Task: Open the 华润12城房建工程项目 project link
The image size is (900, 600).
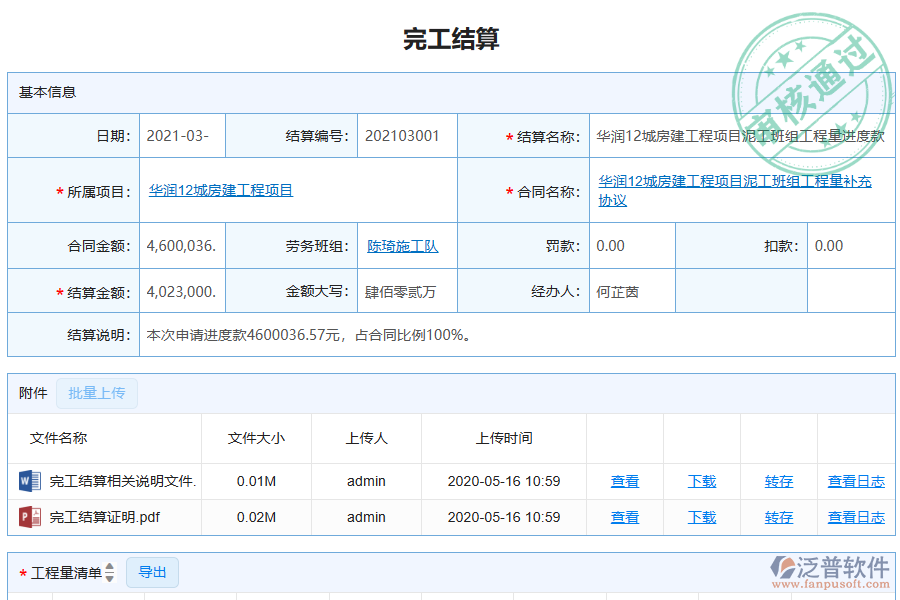Action: pos(220,190)
